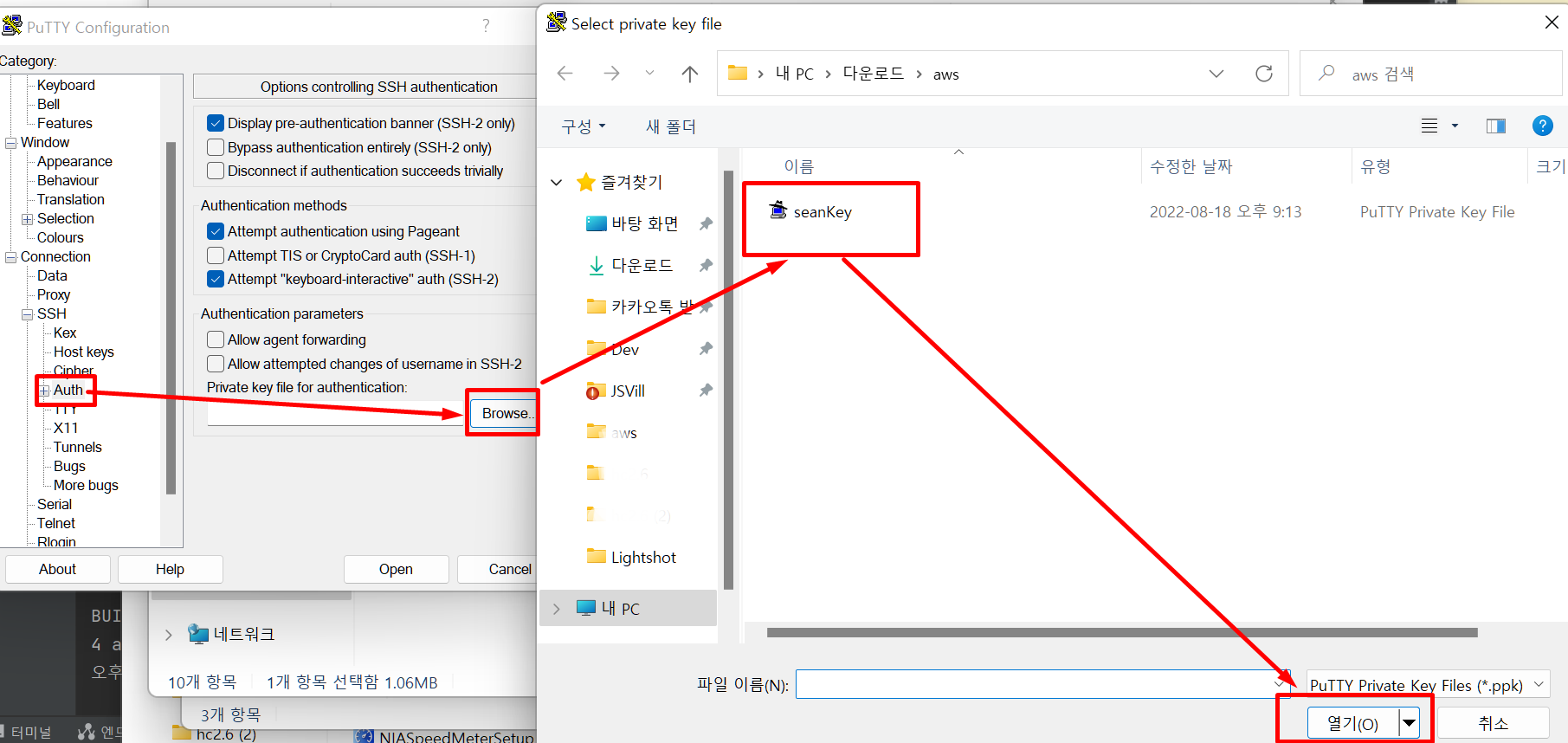Toggle Attempt TIS or CryptoCard auth
The height and width of the screenshot is (743, 1568).
tap(216, 255)
